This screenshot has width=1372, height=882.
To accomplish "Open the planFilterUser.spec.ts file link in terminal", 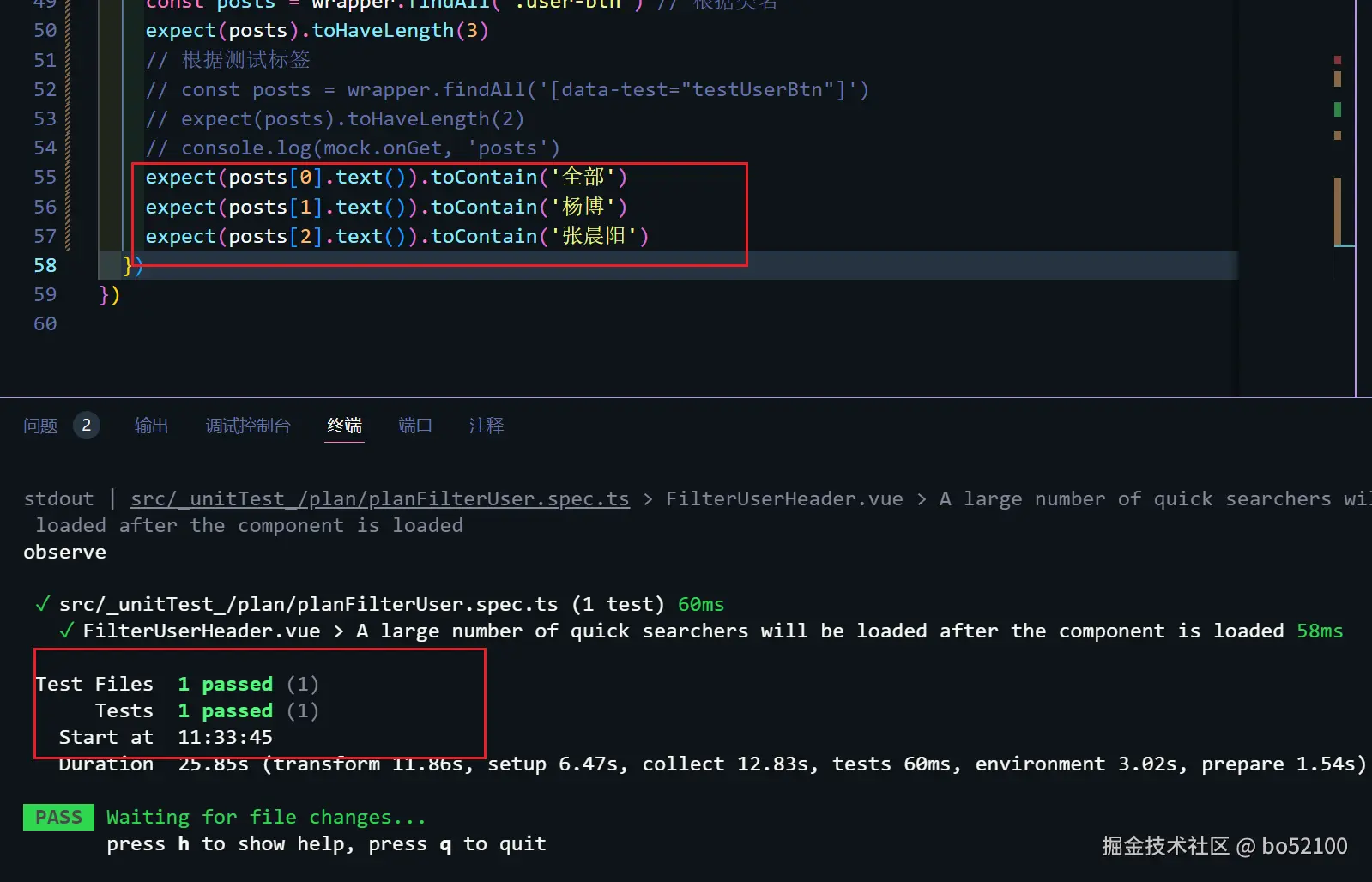I will [x=380, y=499].
